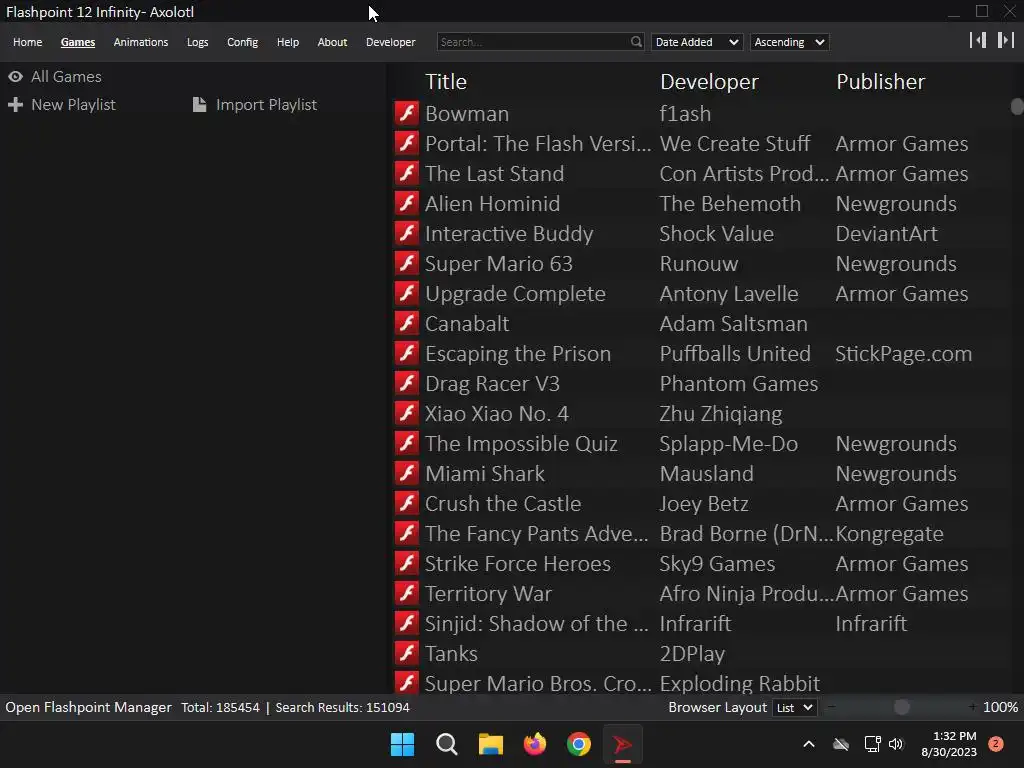The image size is (1024, 768).
Task: Click the Flash icon beside The Impossible Quiz
Action: pos(406,443)
